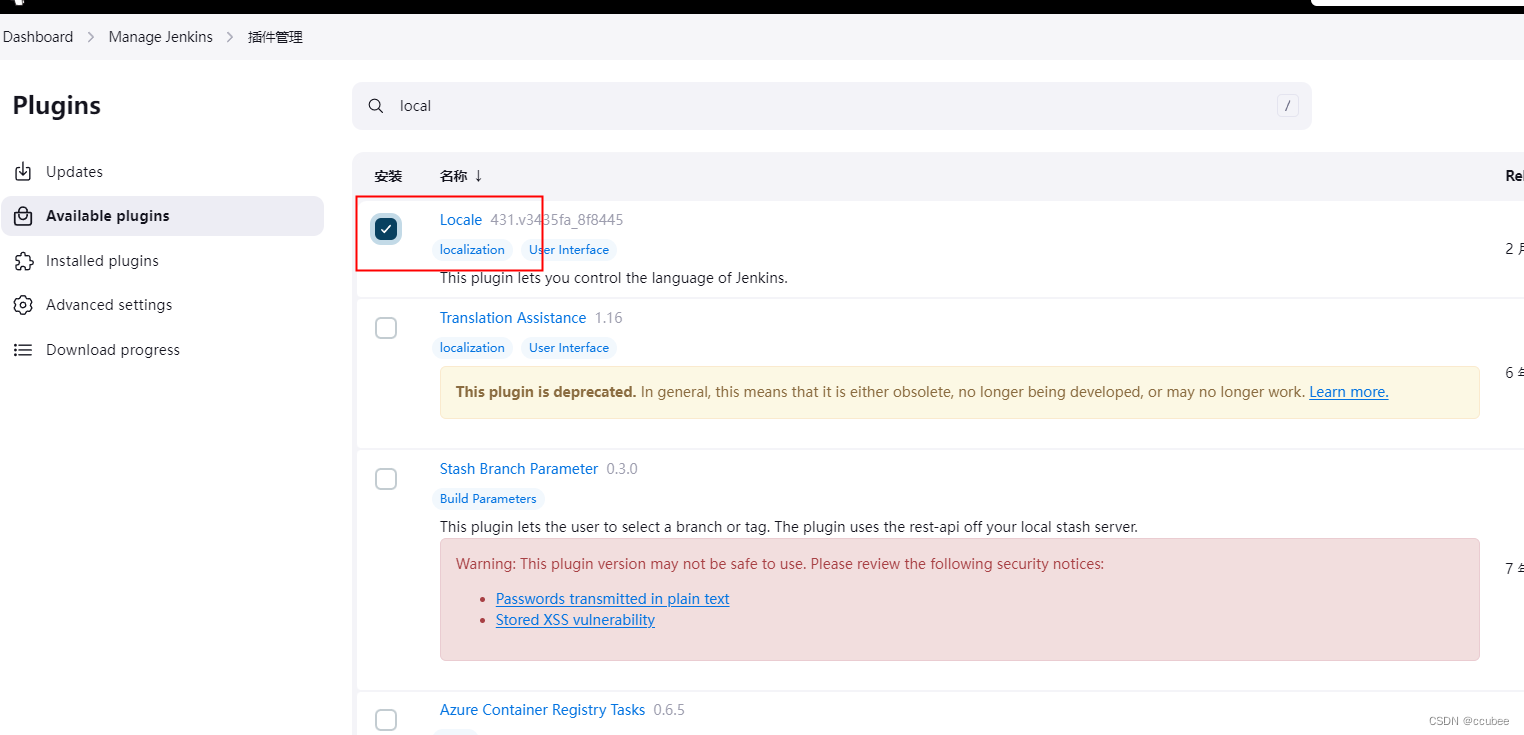Click the slash shortcut hint in search
Image resolution: width=1524 pixels, height=735 pixels.
[x=1288, y=106]
